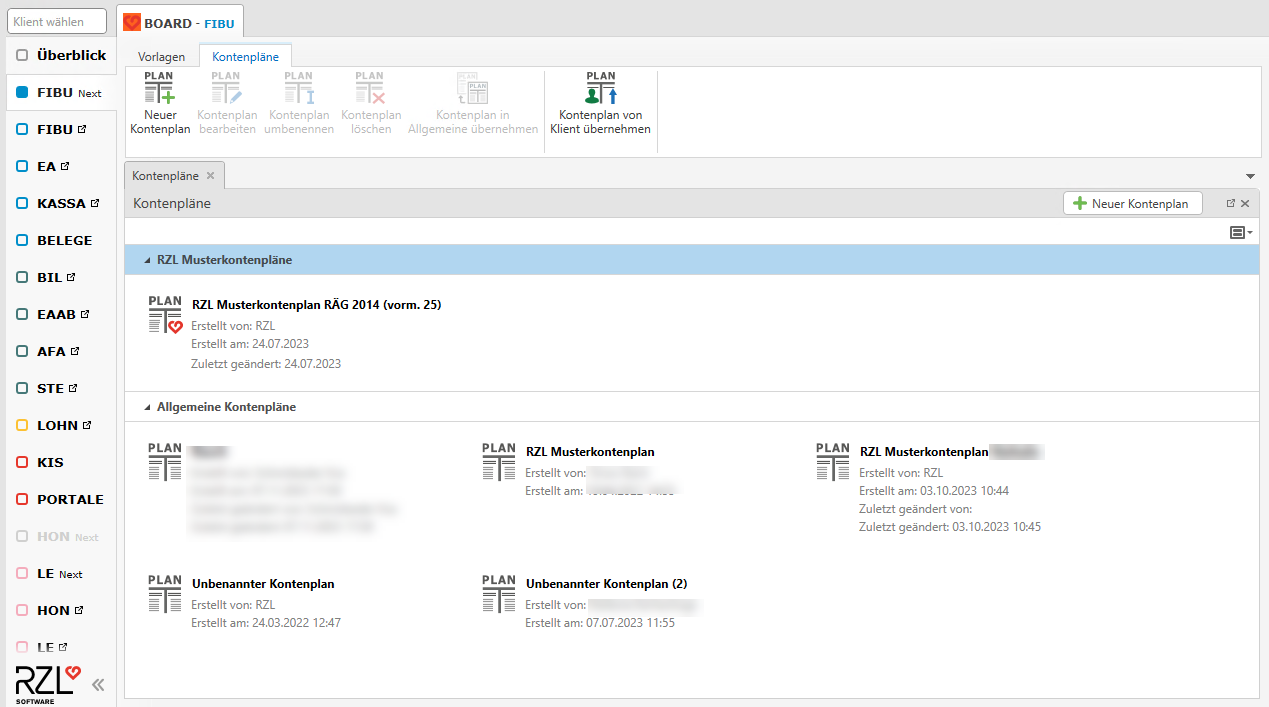Collapse the sidebar using the double chevron

click(x=97, y=684)
